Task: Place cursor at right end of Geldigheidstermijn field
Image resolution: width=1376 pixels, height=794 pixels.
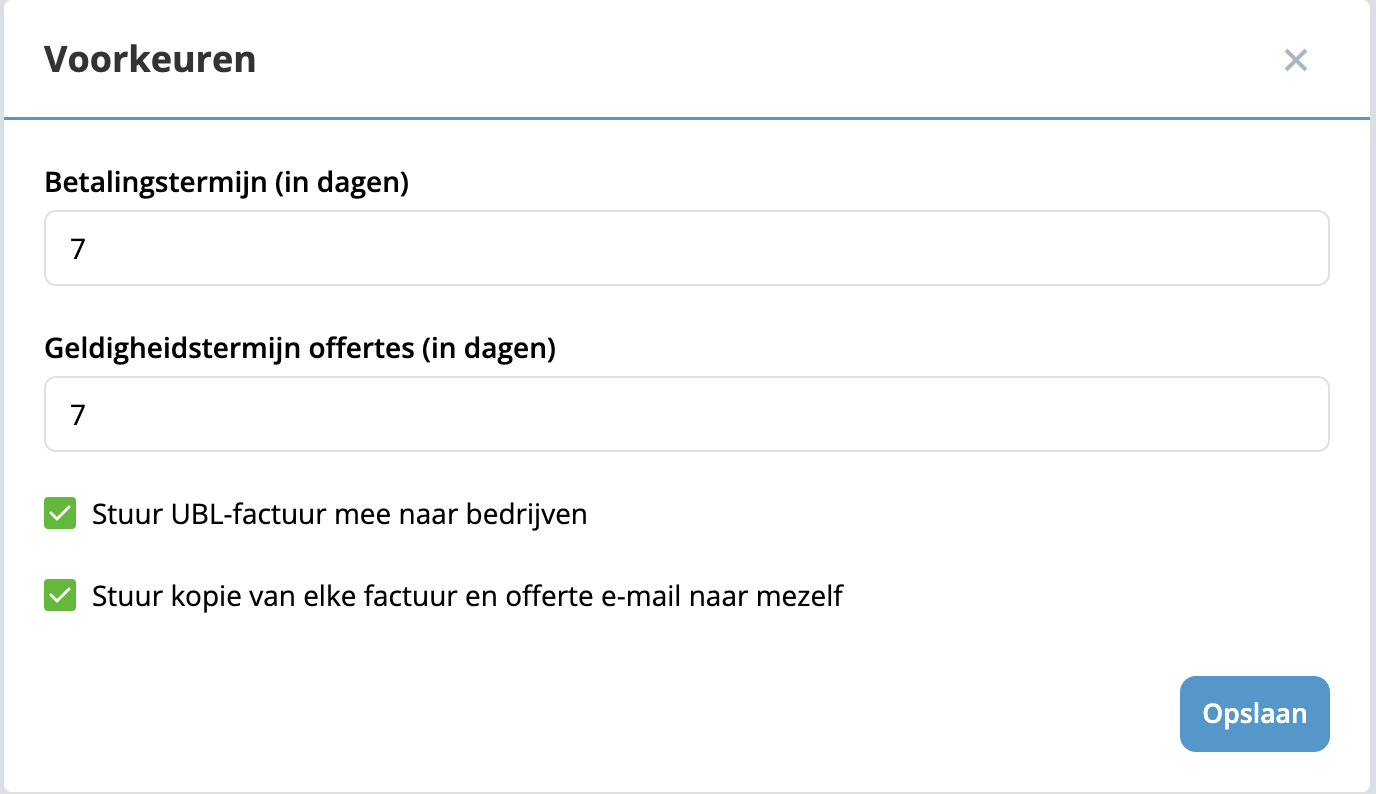Action: [x=1300, y=414]
